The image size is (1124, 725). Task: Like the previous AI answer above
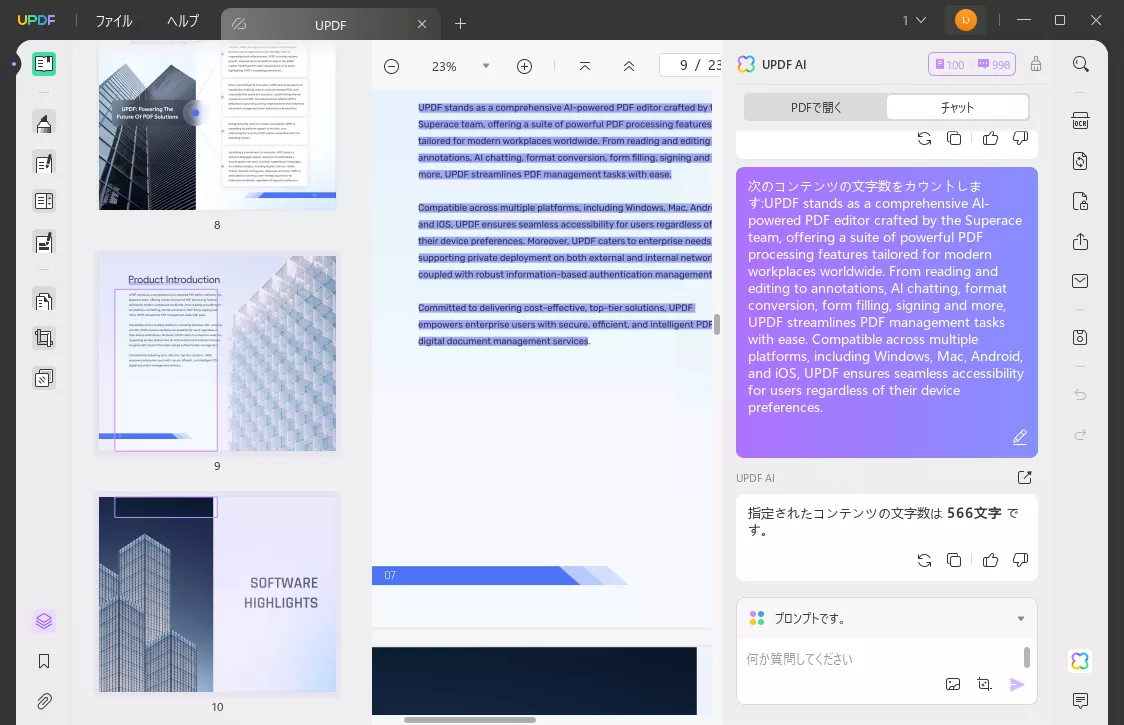991,138
